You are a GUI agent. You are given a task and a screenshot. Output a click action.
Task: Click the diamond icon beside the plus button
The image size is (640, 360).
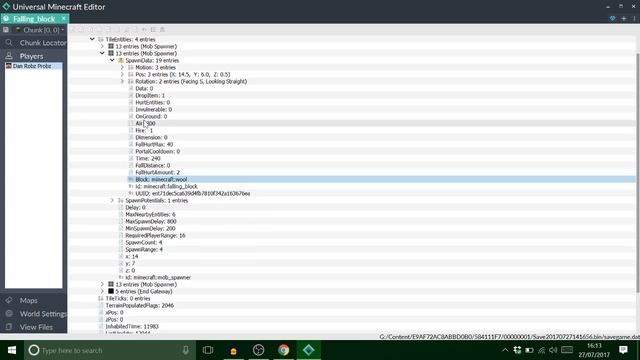click(x=613, y=18)
